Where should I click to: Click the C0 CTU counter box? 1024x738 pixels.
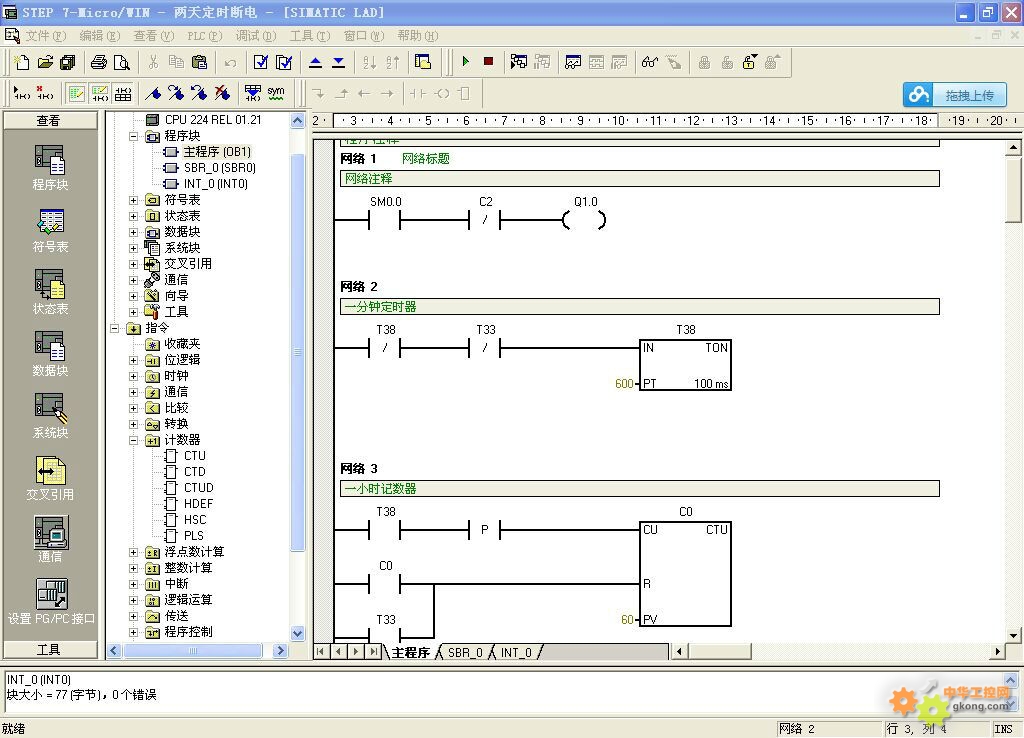(x=685, y=573)
